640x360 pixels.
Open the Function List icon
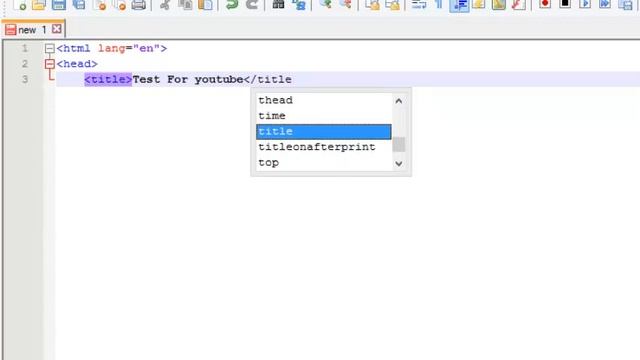pos(519,4)
